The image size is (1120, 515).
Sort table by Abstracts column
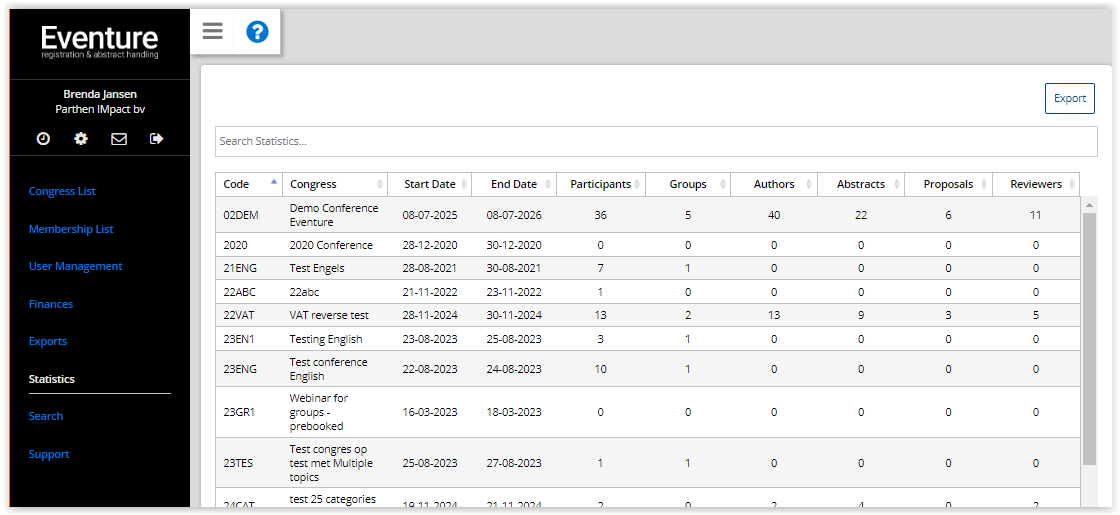[x=861, y=184]
